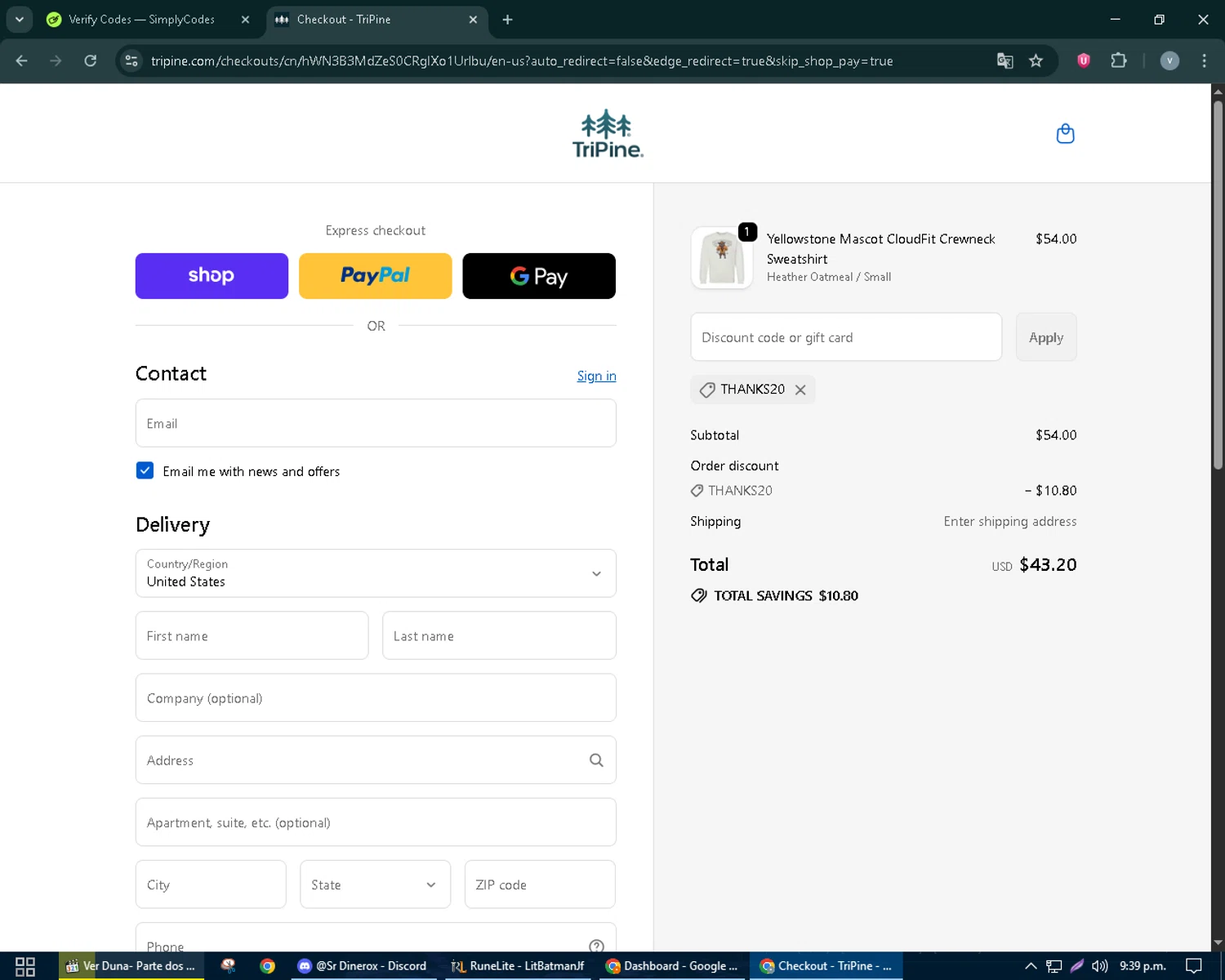Screen dimensions: 1225x980
Task: Focus the Discount code or gift card field
Action: pos(846,337)
